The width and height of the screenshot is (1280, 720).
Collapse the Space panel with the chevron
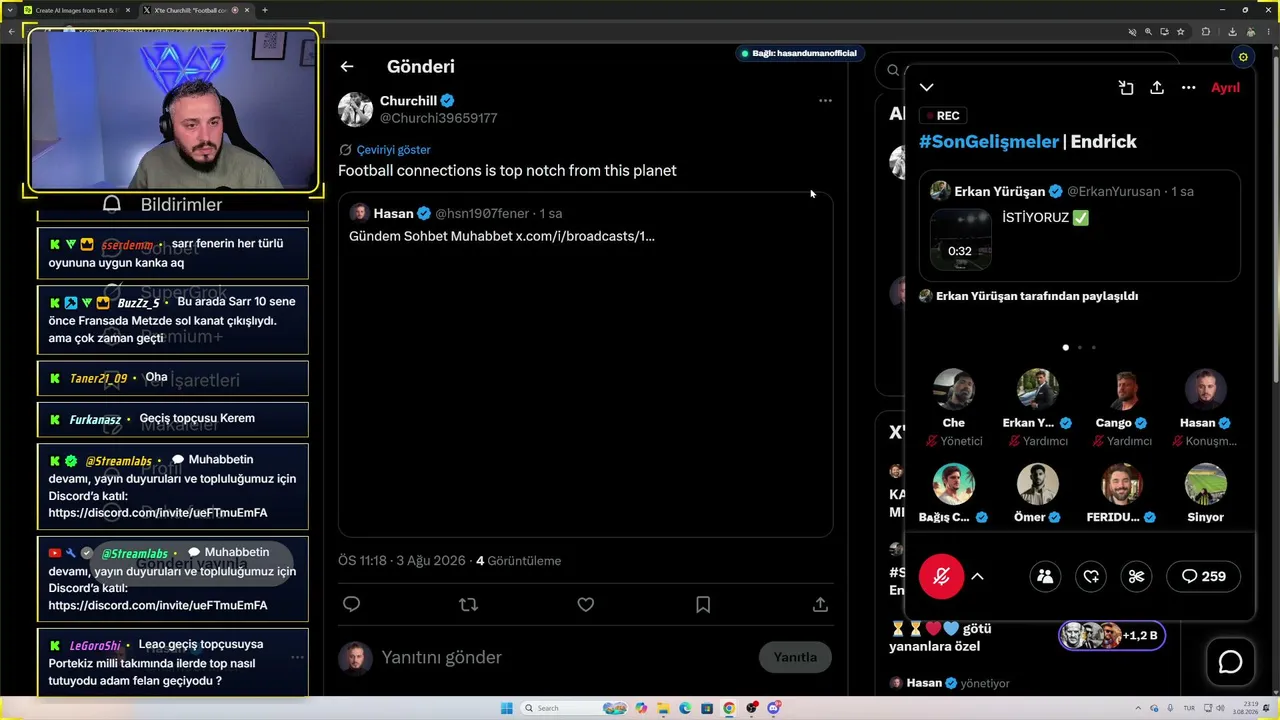point(927,88)
